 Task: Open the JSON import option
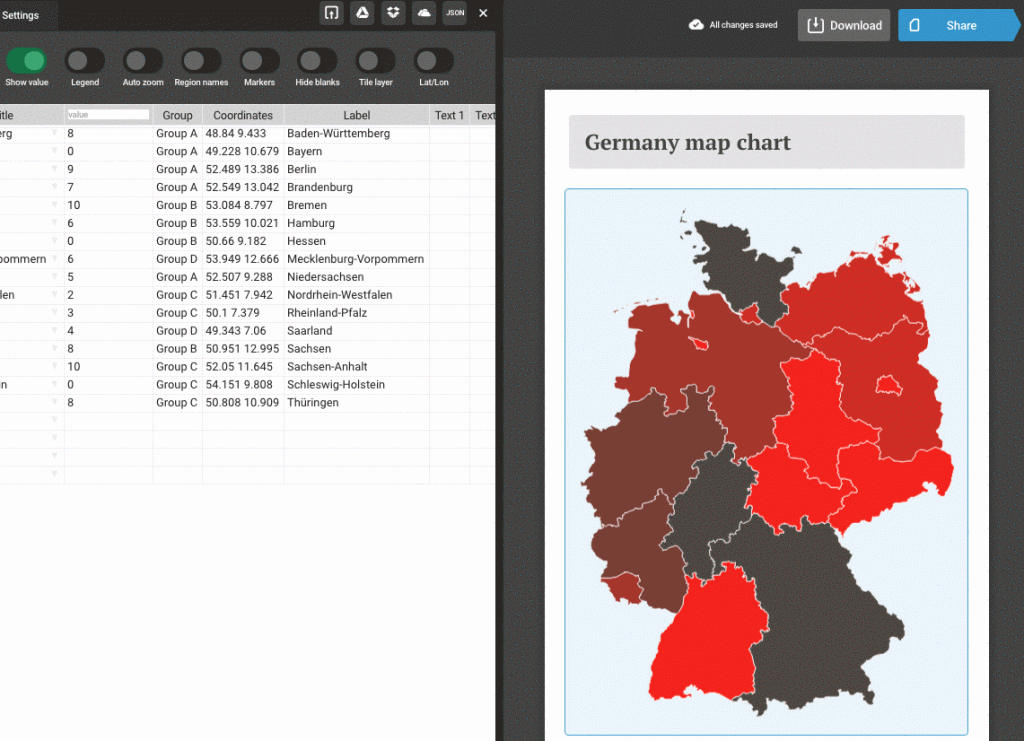455,13
